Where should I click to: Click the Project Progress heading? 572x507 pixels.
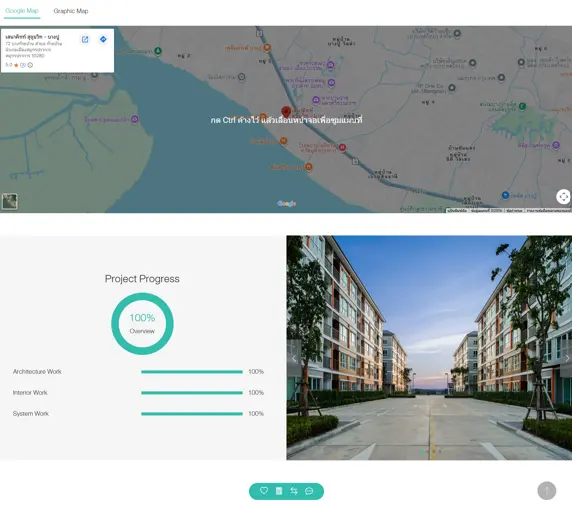(x=142, y=279)
